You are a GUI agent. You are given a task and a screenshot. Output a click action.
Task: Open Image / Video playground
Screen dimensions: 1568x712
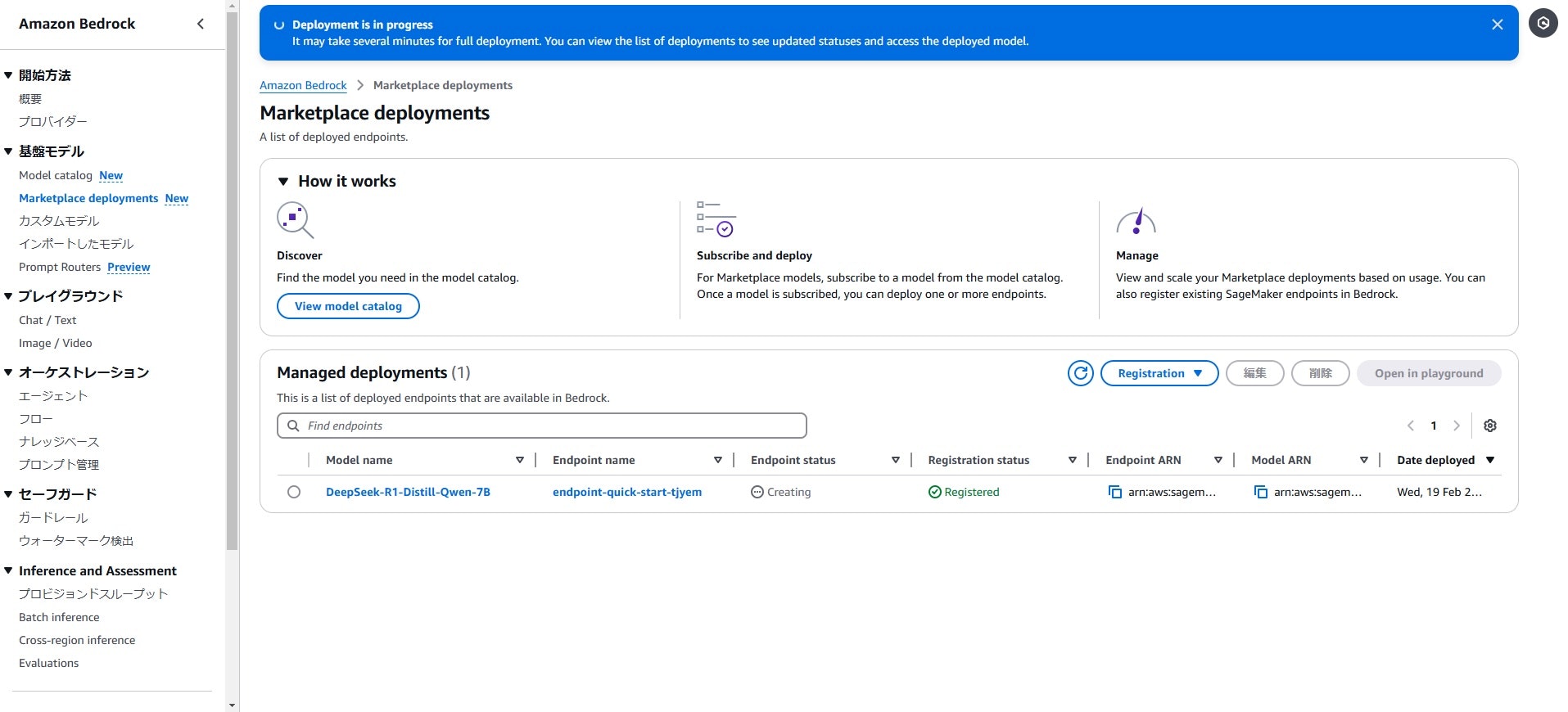(56, 343)
